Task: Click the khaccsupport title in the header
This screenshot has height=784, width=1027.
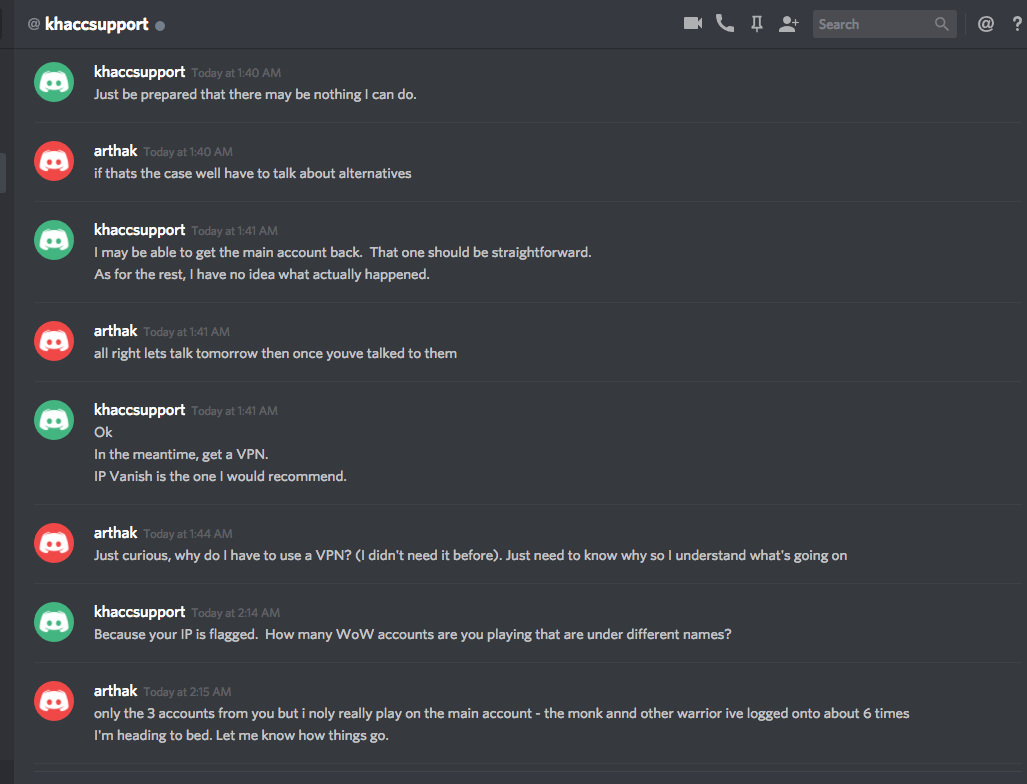Action: click(96, 24)
